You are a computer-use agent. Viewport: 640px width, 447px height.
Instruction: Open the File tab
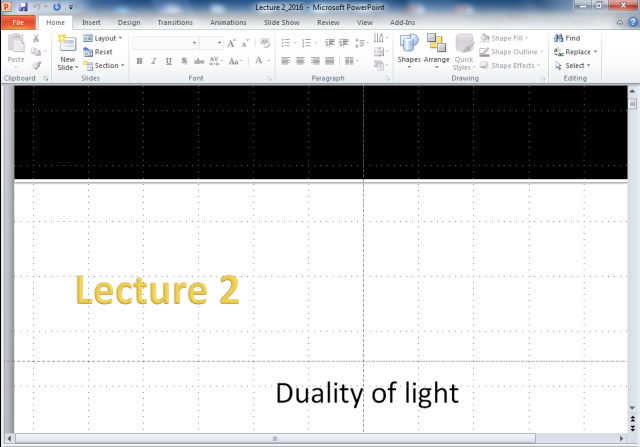coord(18,22)
